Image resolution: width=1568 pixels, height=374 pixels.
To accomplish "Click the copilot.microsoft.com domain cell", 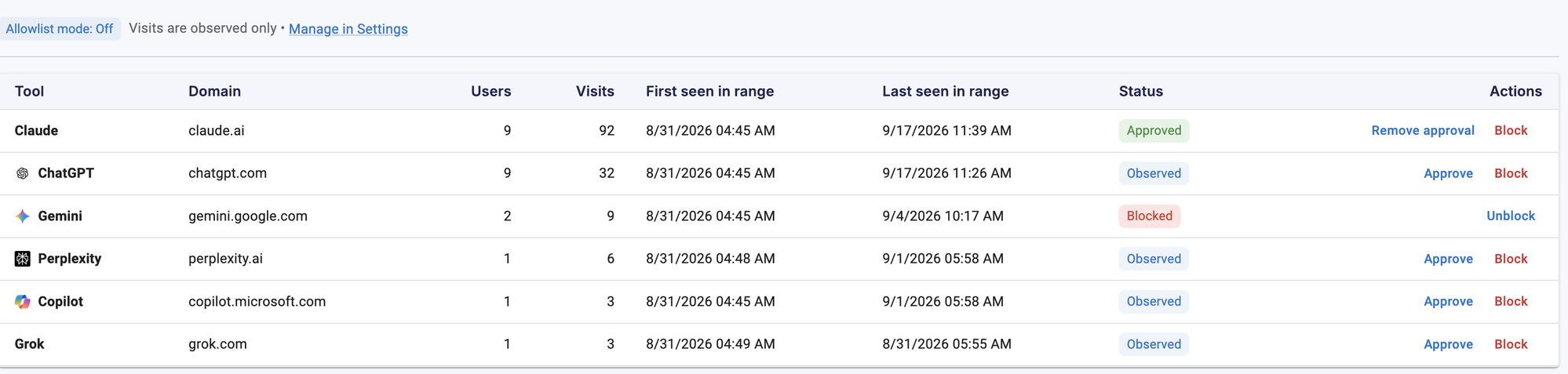I will [257, 302].
